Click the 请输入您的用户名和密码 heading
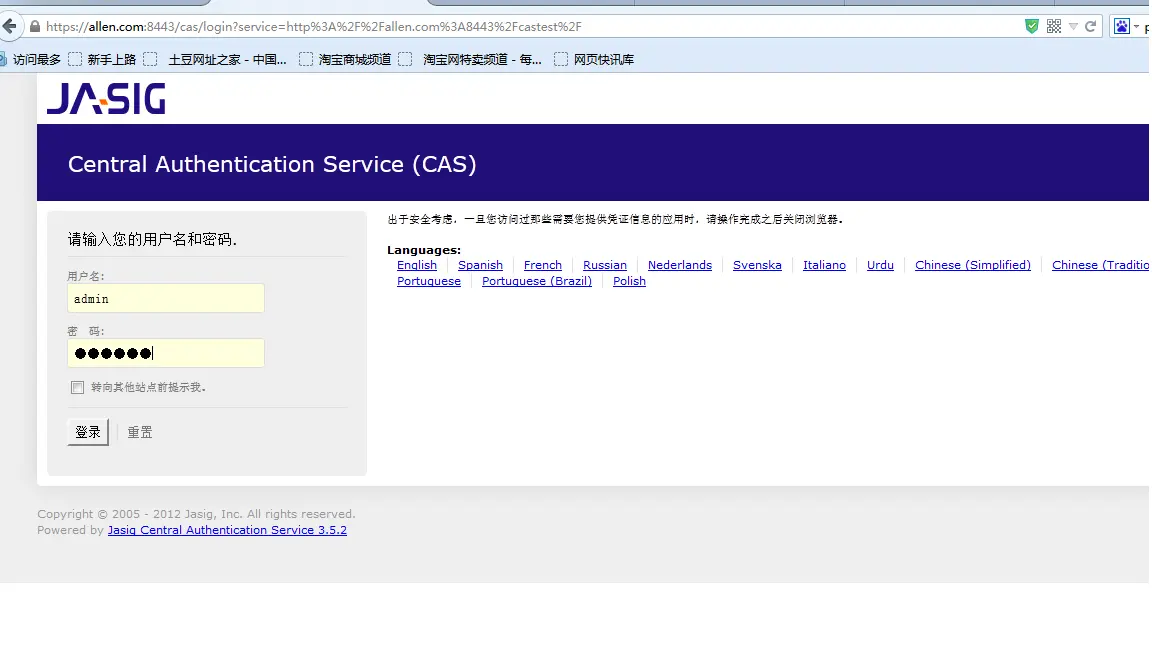The image size is (1152, 648). tap(152, 239)
